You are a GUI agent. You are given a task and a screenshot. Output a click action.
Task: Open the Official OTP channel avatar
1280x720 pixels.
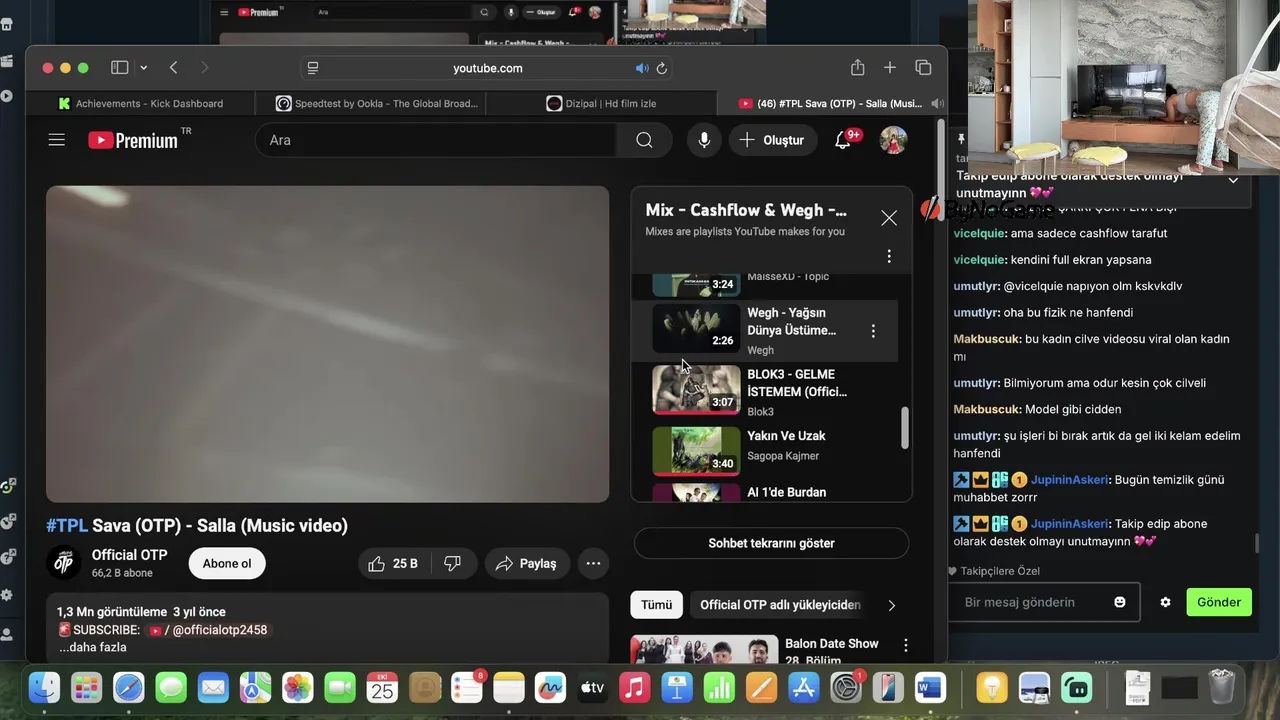coord(63,563)
